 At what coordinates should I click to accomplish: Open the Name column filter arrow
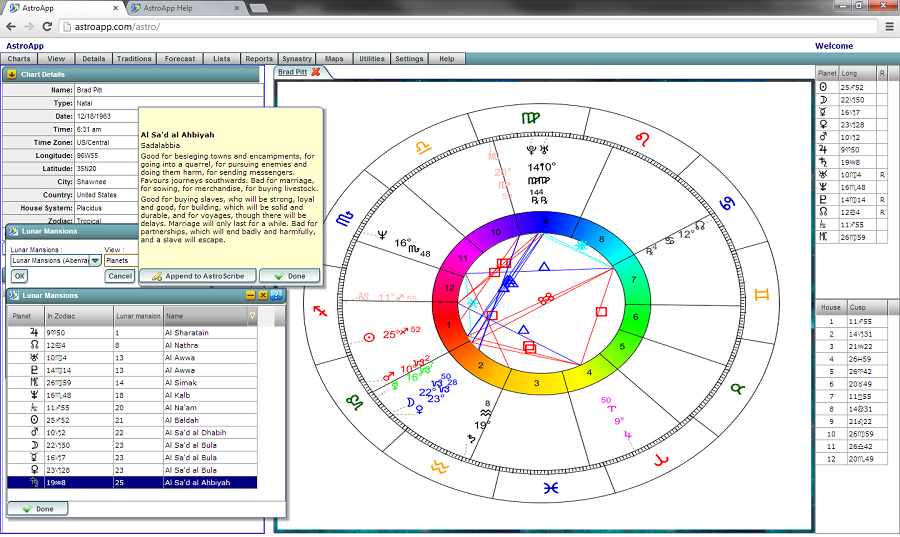coord(252,316)
